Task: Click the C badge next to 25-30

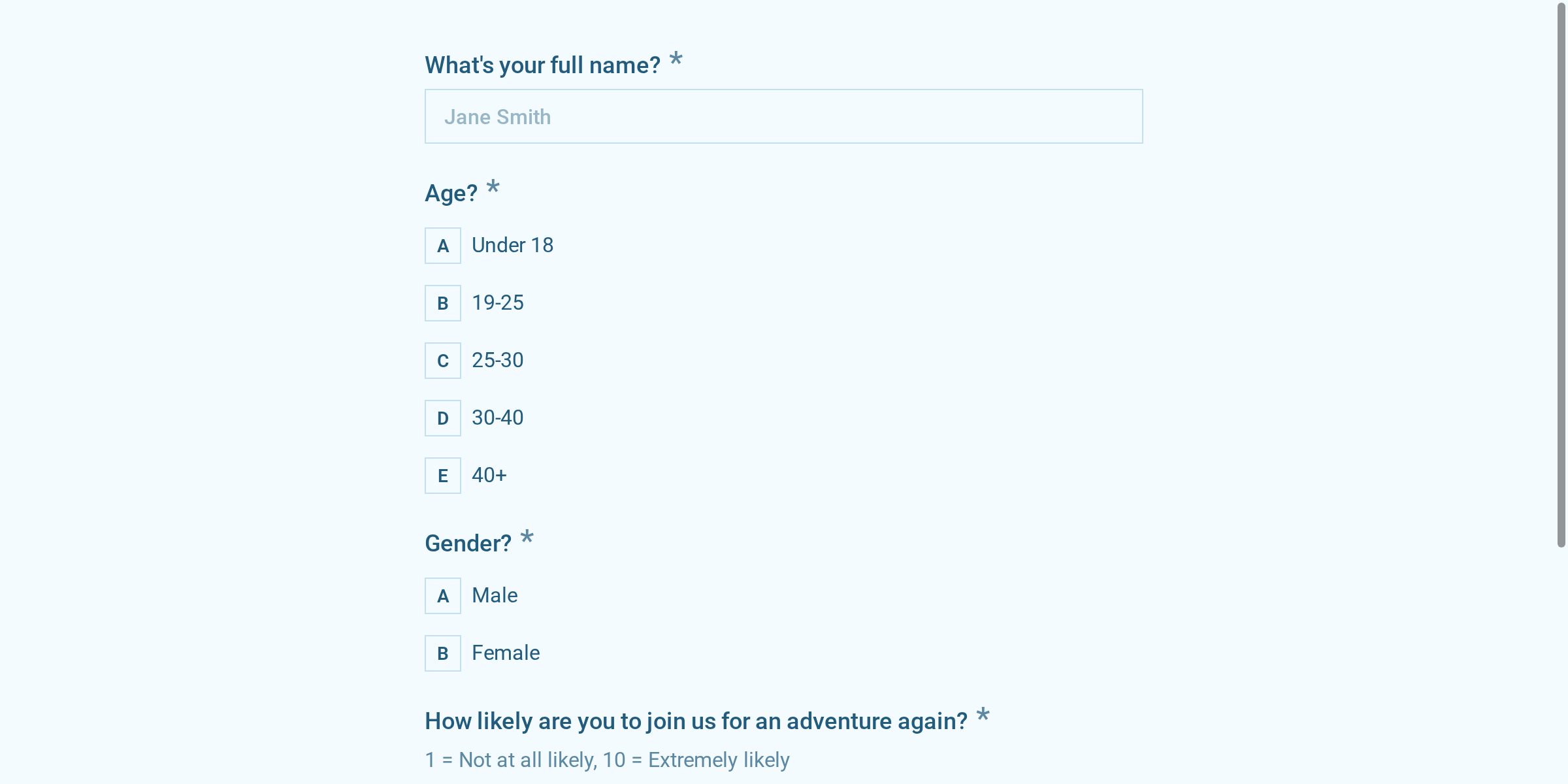Action: (x=443, y=361)
